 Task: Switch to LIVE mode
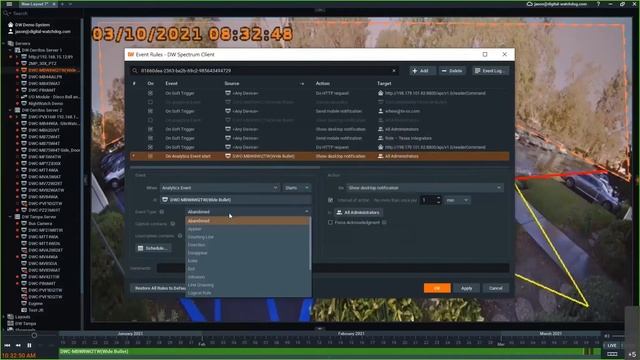pos(611,345)
